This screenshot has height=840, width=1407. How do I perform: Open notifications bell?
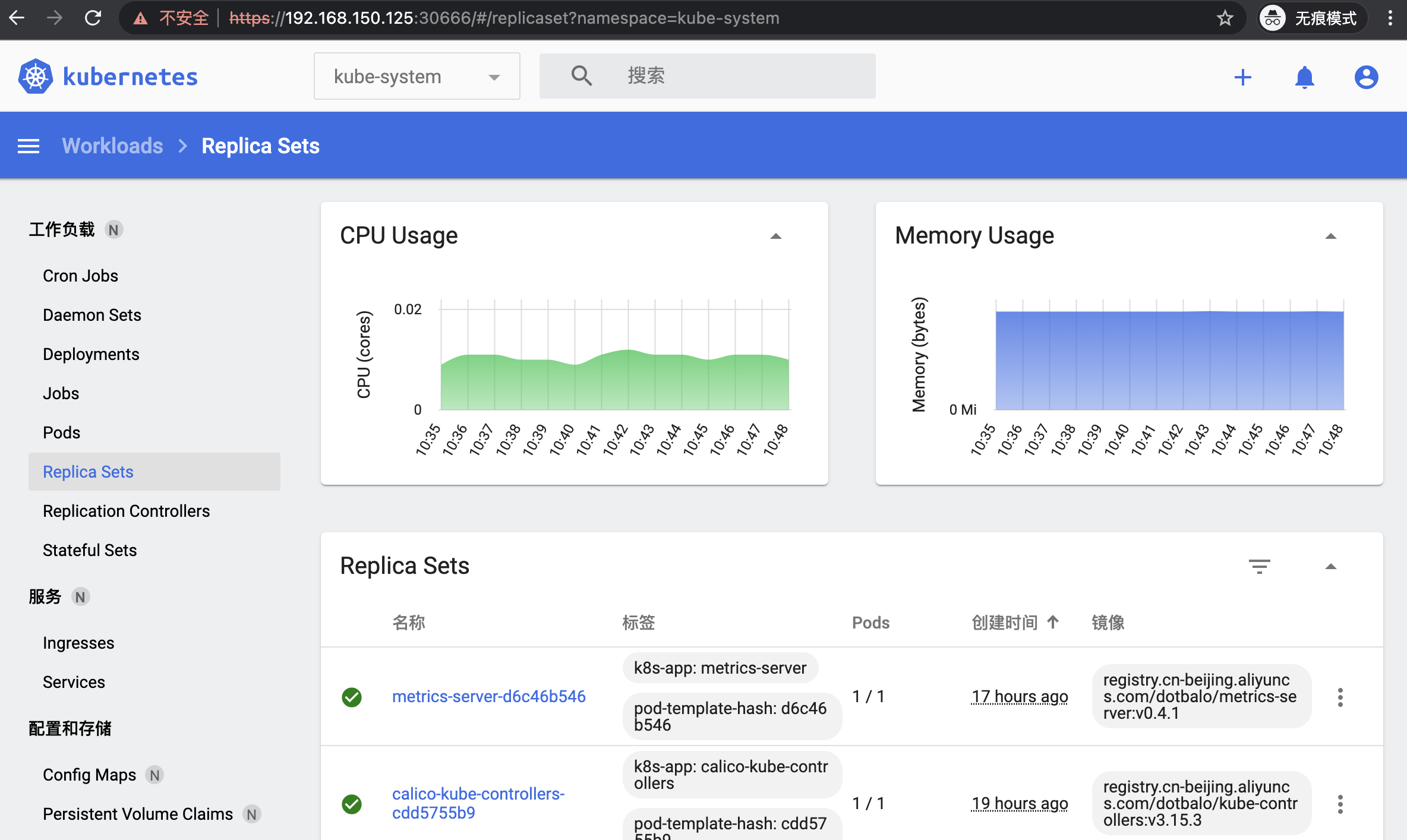point(1304,77)
